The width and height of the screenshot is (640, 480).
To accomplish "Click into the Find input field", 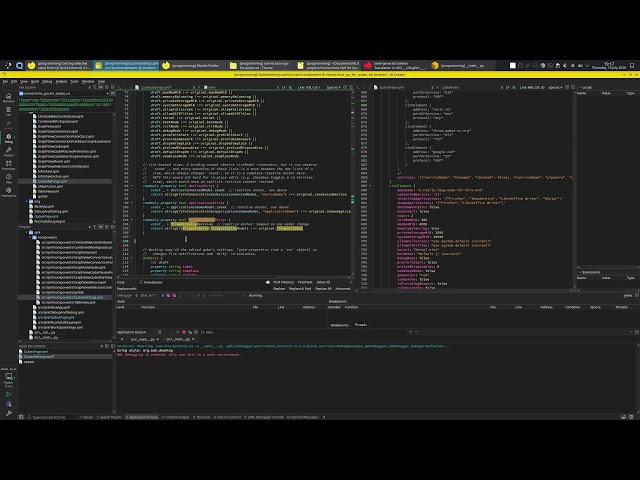I will tap(202, 282).
